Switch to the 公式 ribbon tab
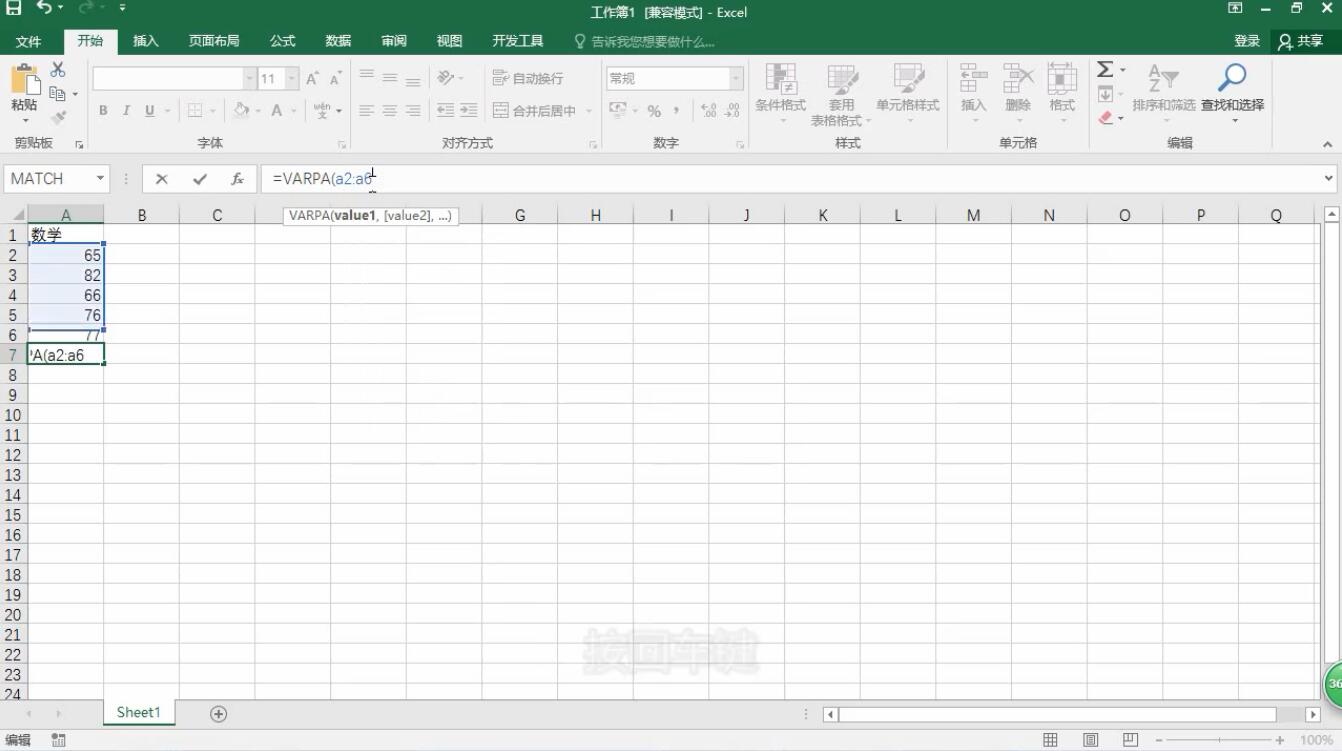This screenshot has width=1342, height=751. point(283,41)
